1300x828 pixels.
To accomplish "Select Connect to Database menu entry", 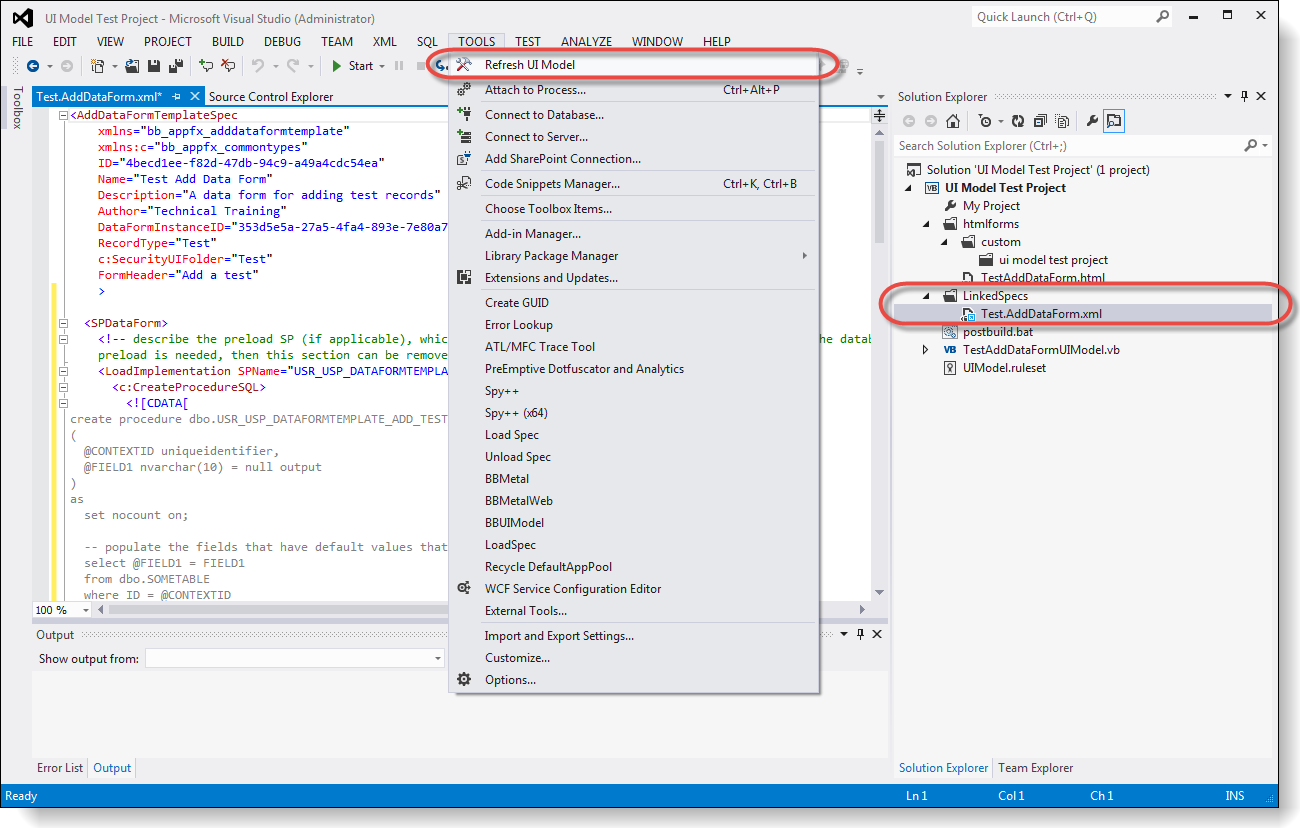I will click(634, 115).
